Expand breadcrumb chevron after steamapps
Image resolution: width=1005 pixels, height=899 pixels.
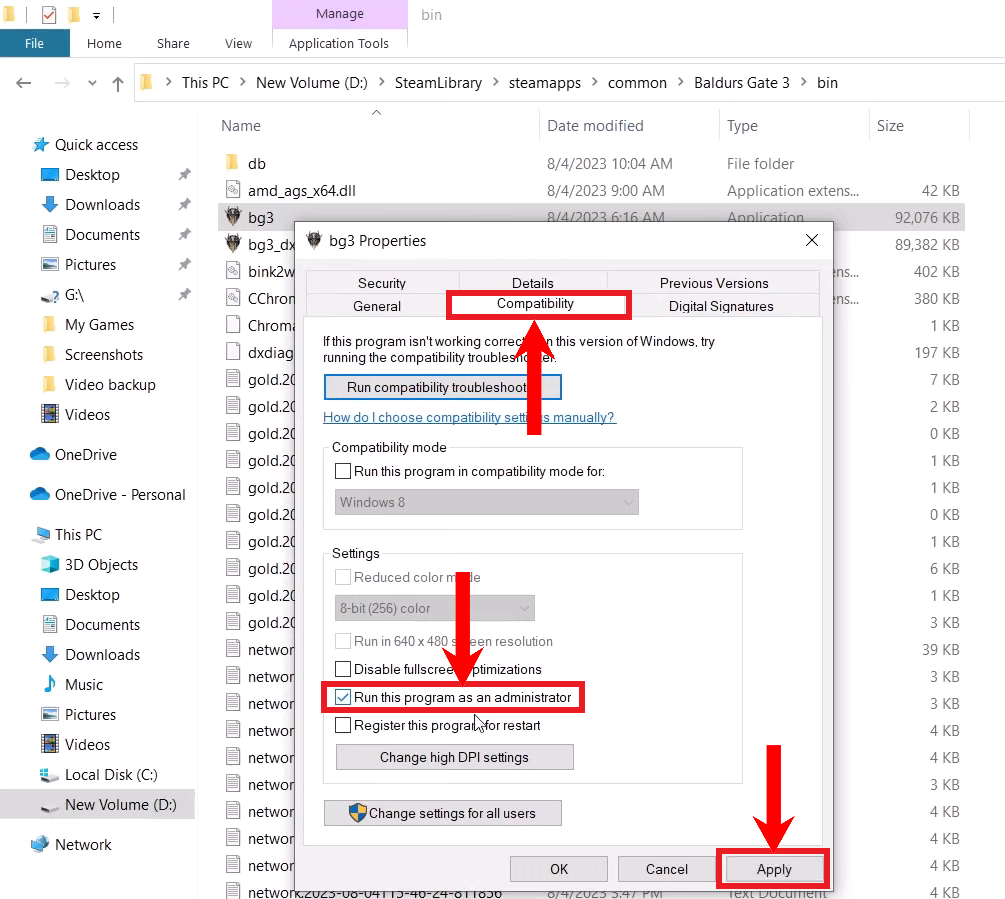point(594,83)
